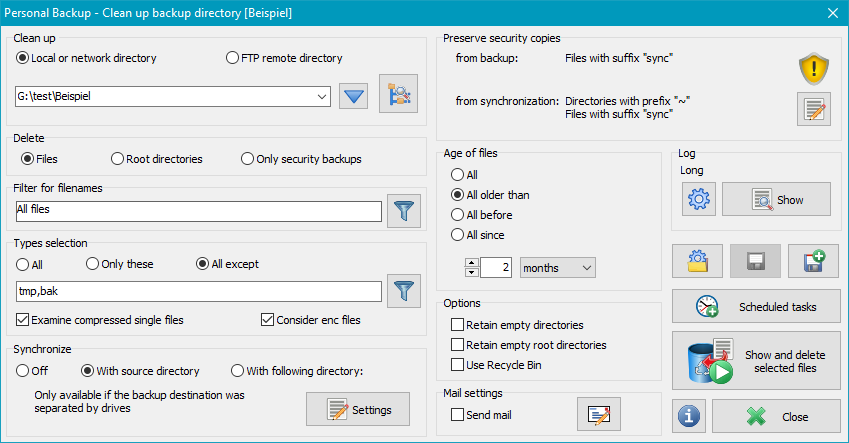Increase the age value with up arrow
849x443 pixels.
pyautogui.click(x=472, y=263)
